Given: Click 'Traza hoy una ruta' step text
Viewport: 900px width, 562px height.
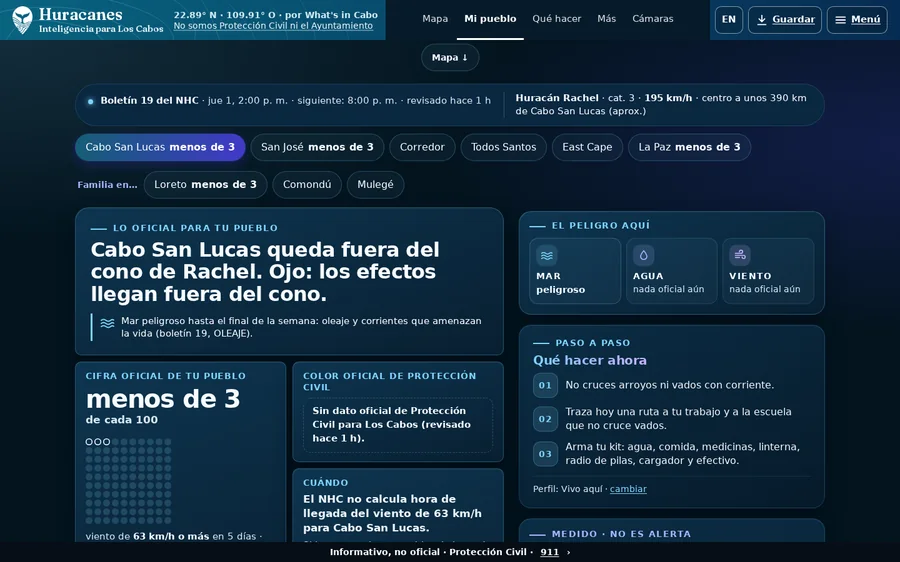Looking at the screenshot, I should (678, 418).
